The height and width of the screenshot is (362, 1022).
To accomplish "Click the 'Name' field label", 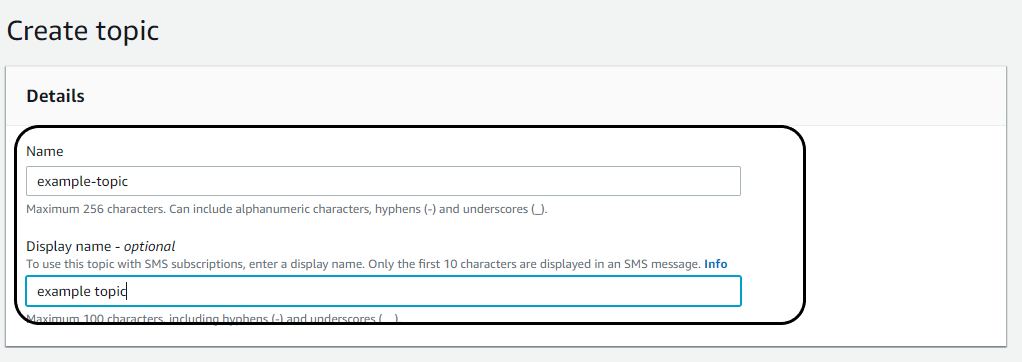I will tap(45, 151).
